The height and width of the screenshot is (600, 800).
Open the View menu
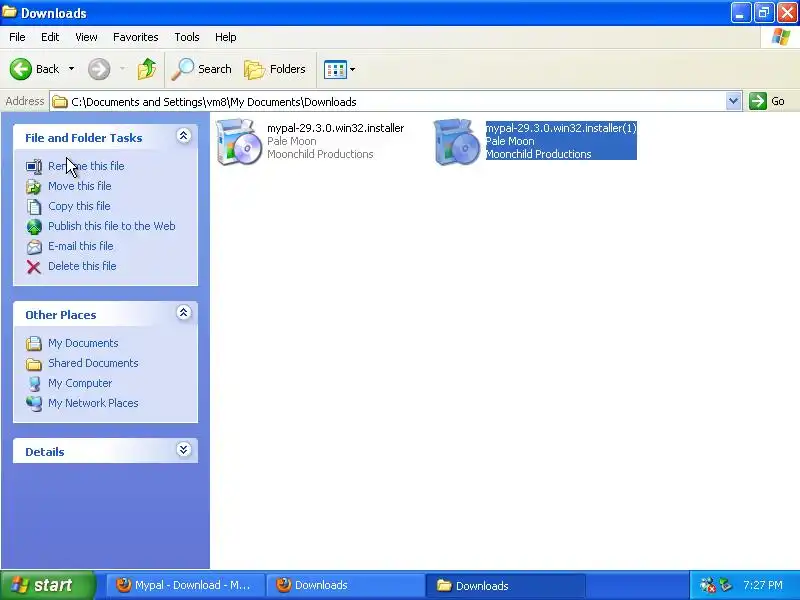click(x=86, y=37)
